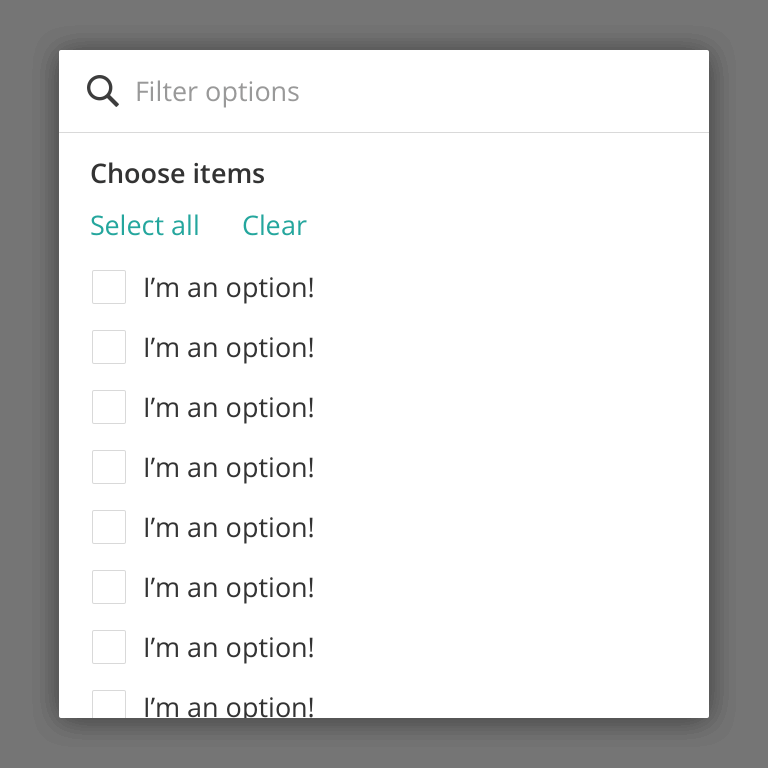
Task: Focus the Filter options input field
Action: tap(400, 92)
